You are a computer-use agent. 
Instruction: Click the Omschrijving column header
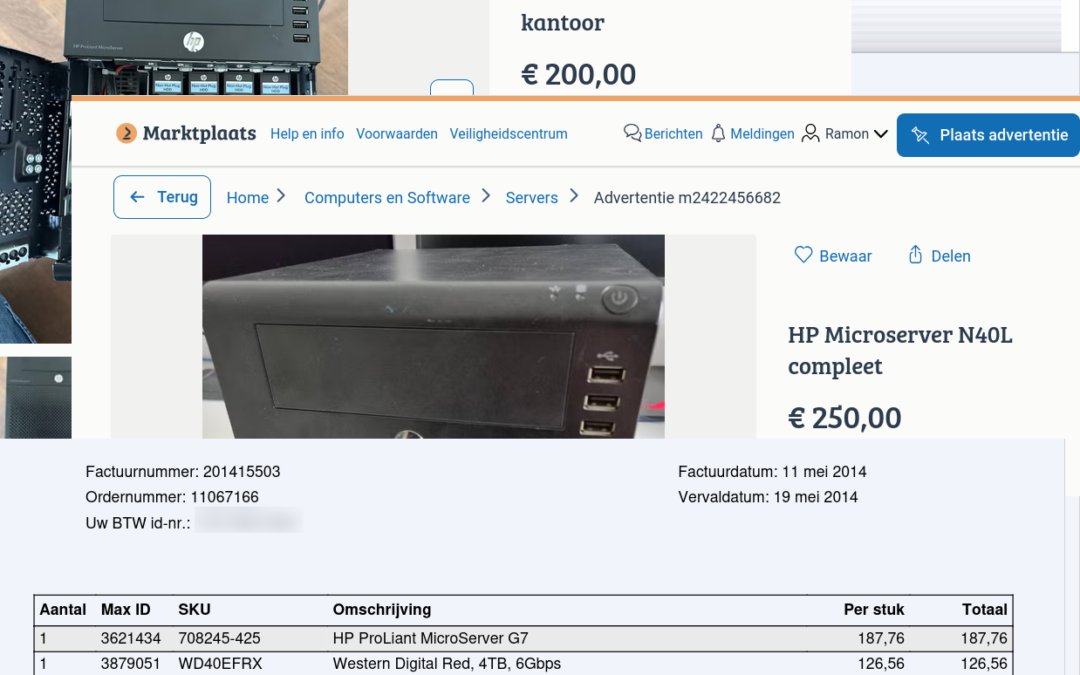coord(382,610)
